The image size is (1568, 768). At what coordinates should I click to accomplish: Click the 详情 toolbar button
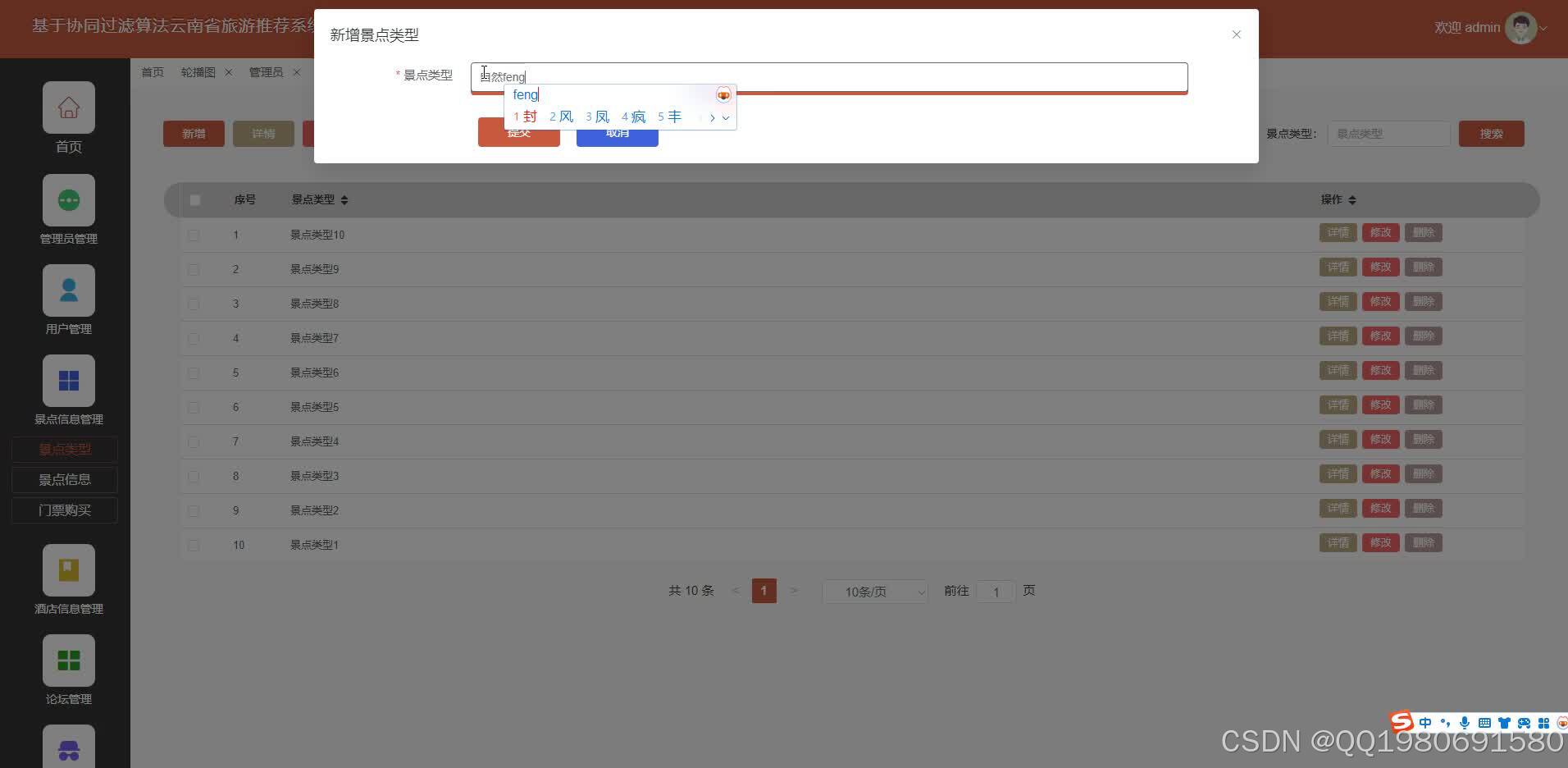(263, 134)
